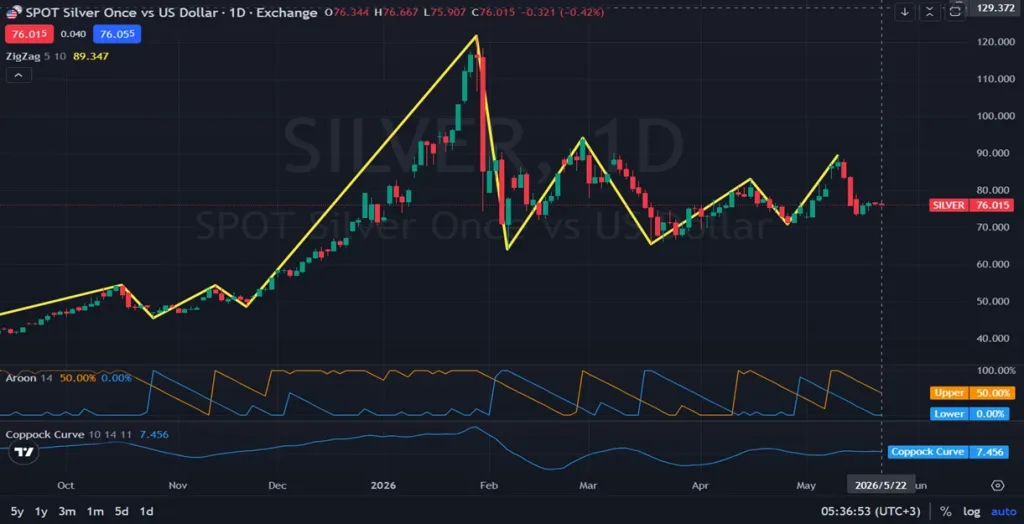Toggle auto scale with auto button
Screen dimensions: 1024x524
pos(1004,511)
